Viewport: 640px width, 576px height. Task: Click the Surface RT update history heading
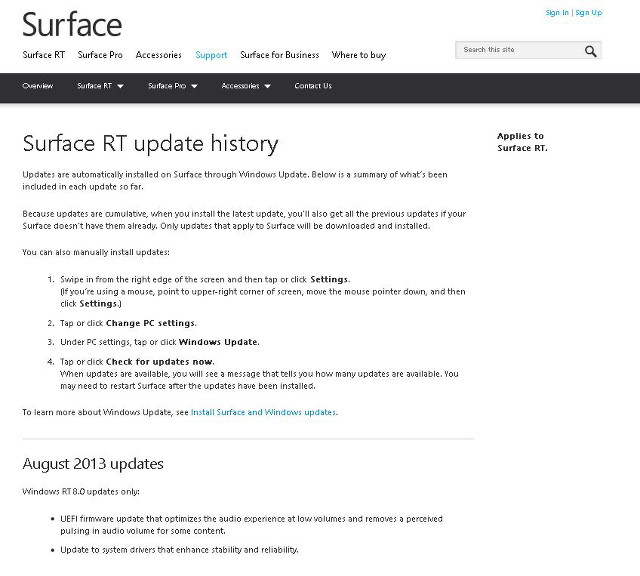coord(150,144)
